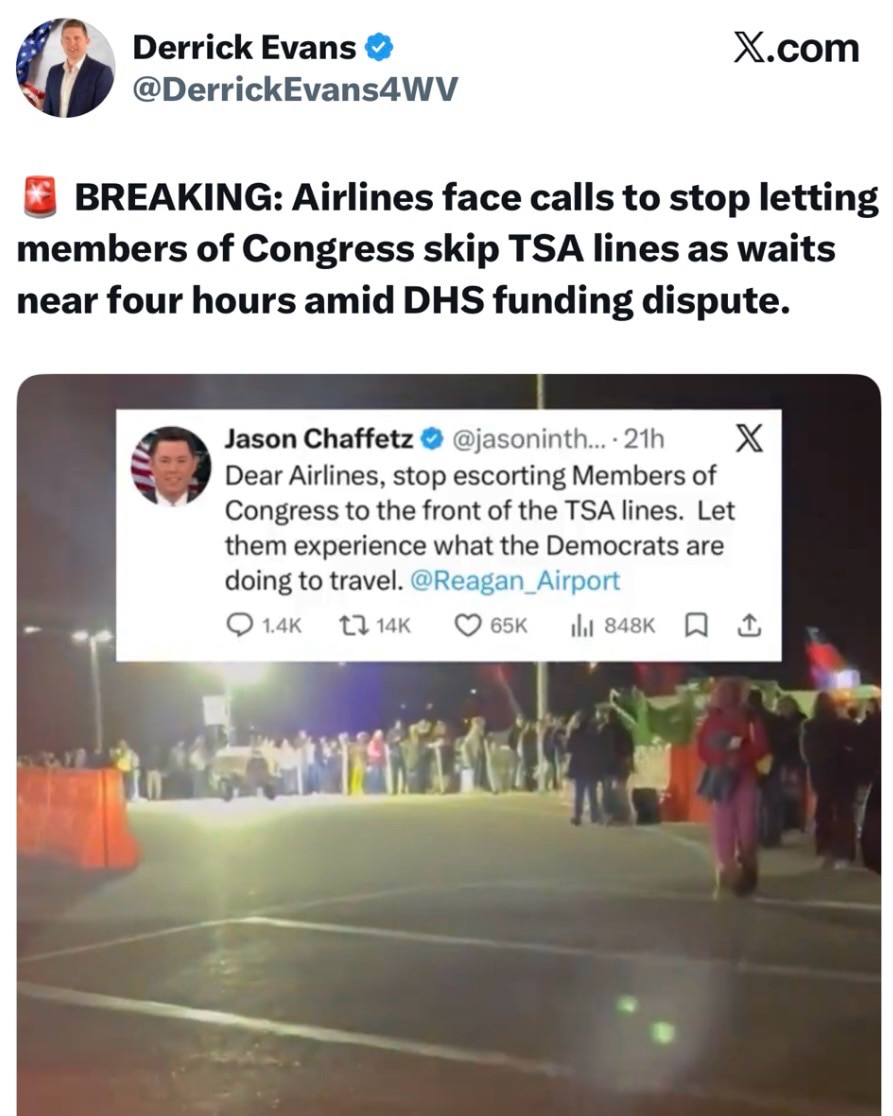The height and width of the screenshot is (1116, 893).
Task: Click the X logo in quoted tweet
Action: [749, 438]
